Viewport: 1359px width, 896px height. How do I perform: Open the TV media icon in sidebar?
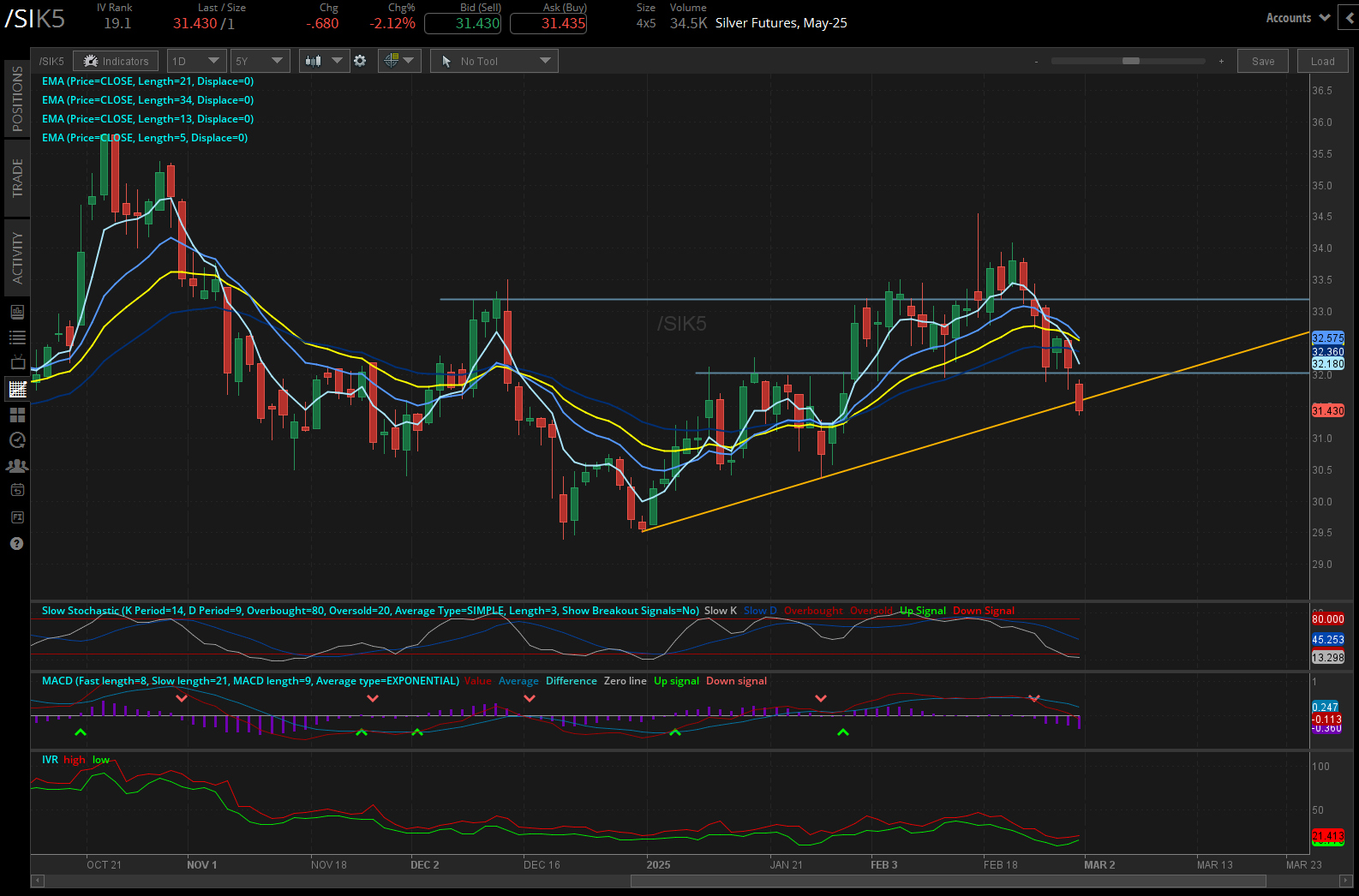17,363
